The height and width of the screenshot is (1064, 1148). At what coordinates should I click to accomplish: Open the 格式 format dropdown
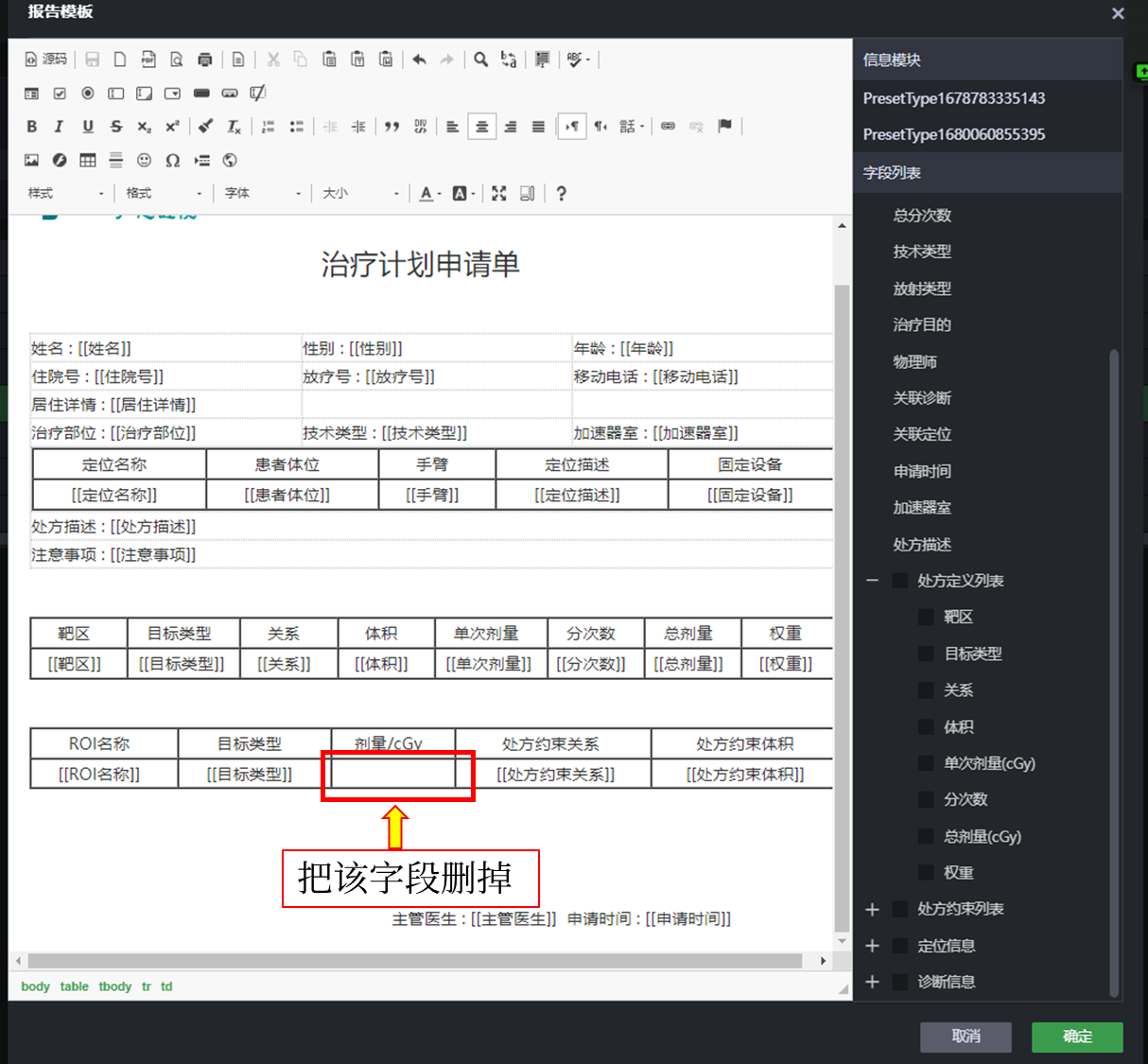[x=165, y=193]
